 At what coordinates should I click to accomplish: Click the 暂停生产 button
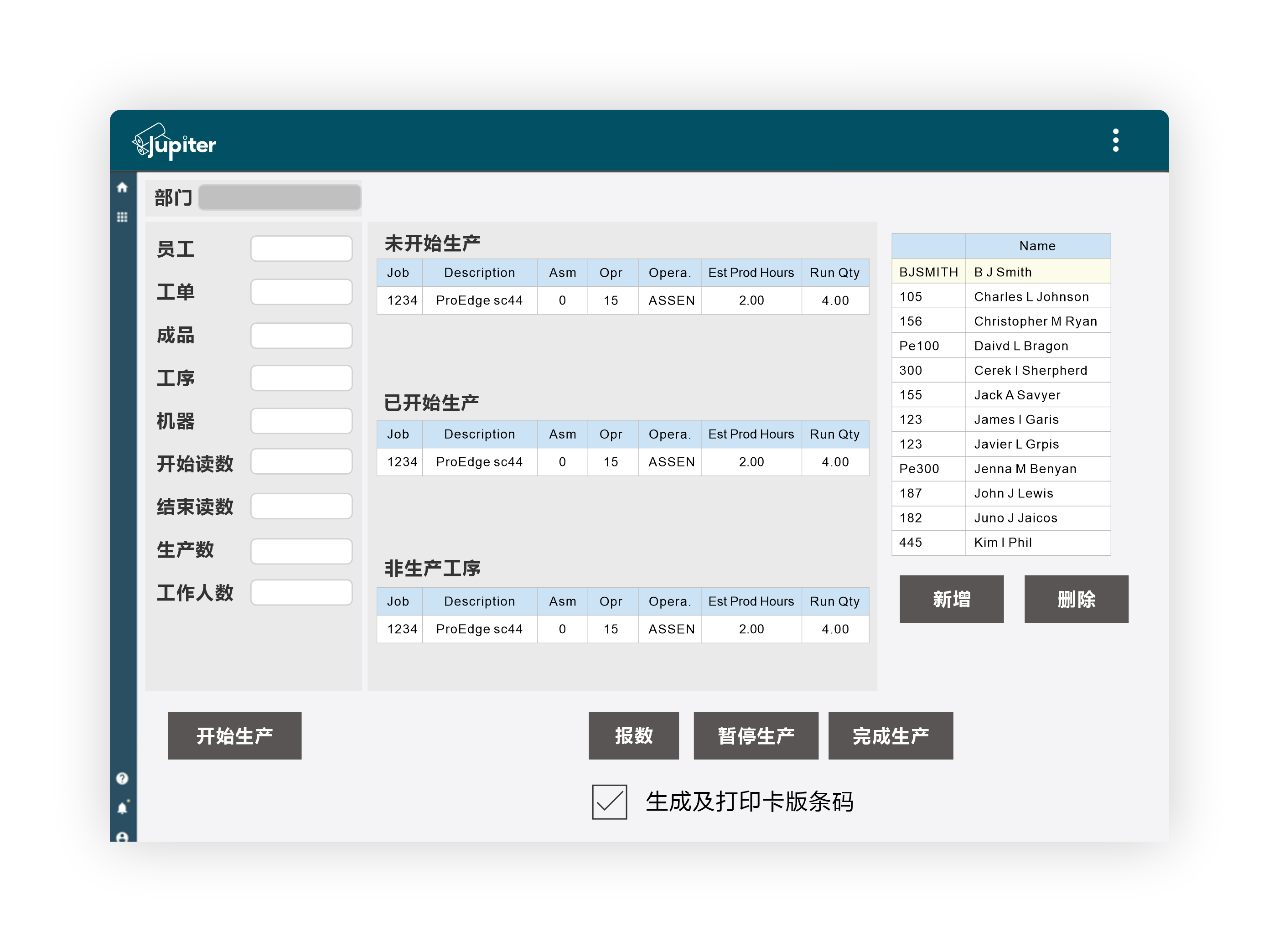[x=756, y=735]
